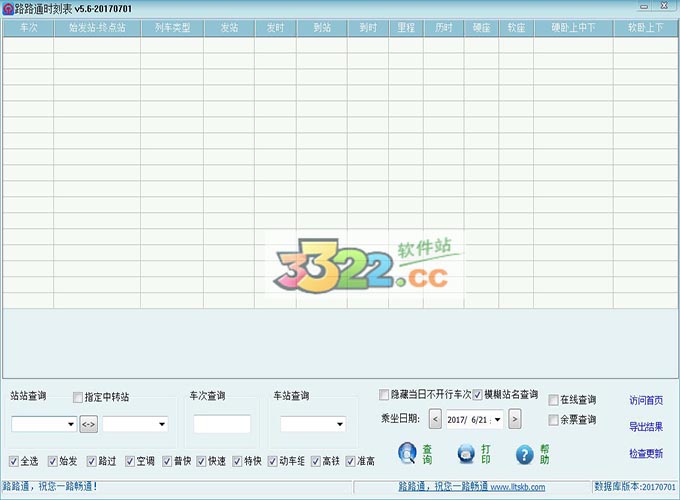The image size is (680, 500).
Task: Click 硬座 column header
Action: [481, 28]
